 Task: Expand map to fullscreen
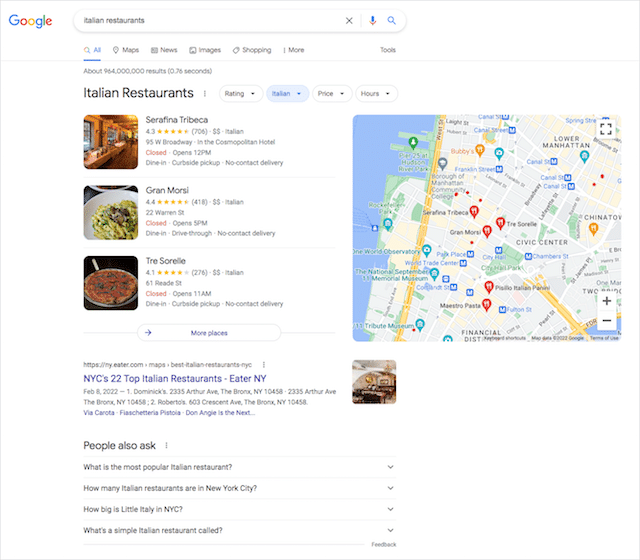coord(606,129)
